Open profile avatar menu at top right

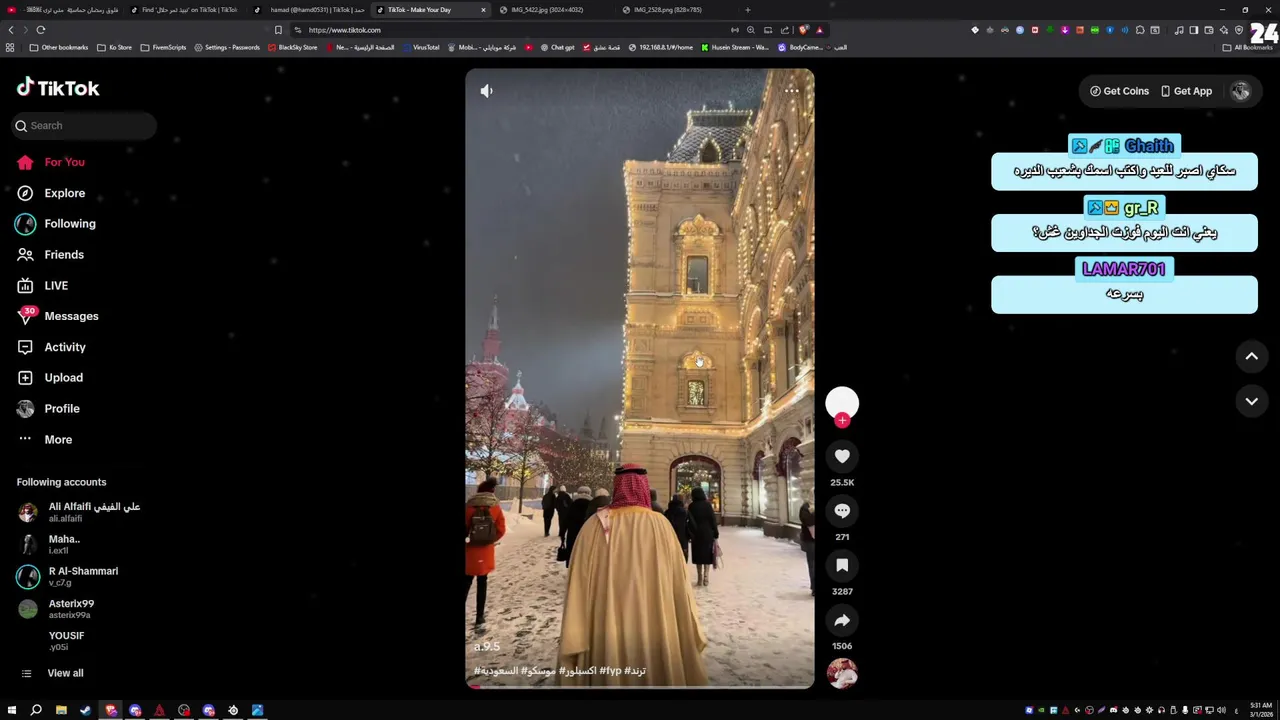pos(1241,91)
